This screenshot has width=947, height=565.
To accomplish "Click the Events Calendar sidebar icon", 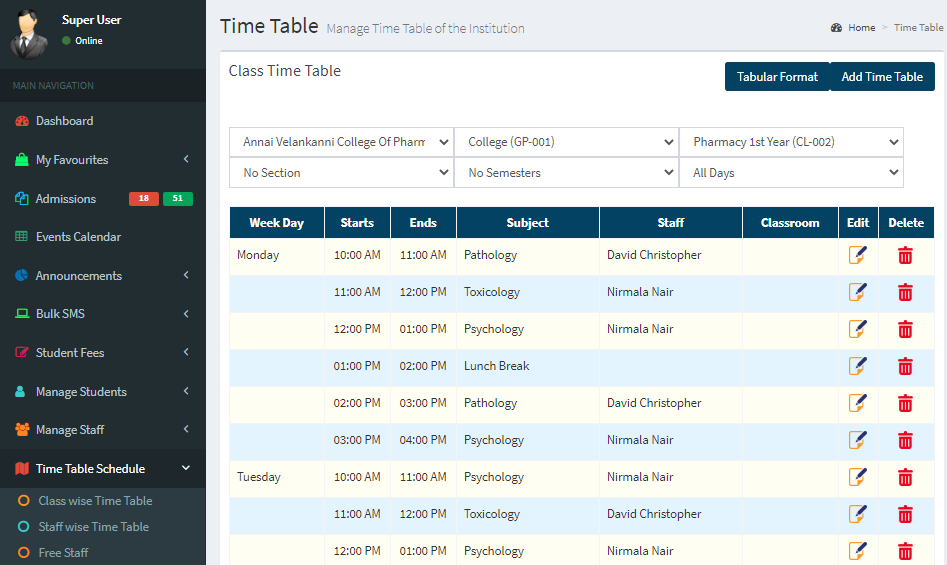I will (x=21, y=237).
